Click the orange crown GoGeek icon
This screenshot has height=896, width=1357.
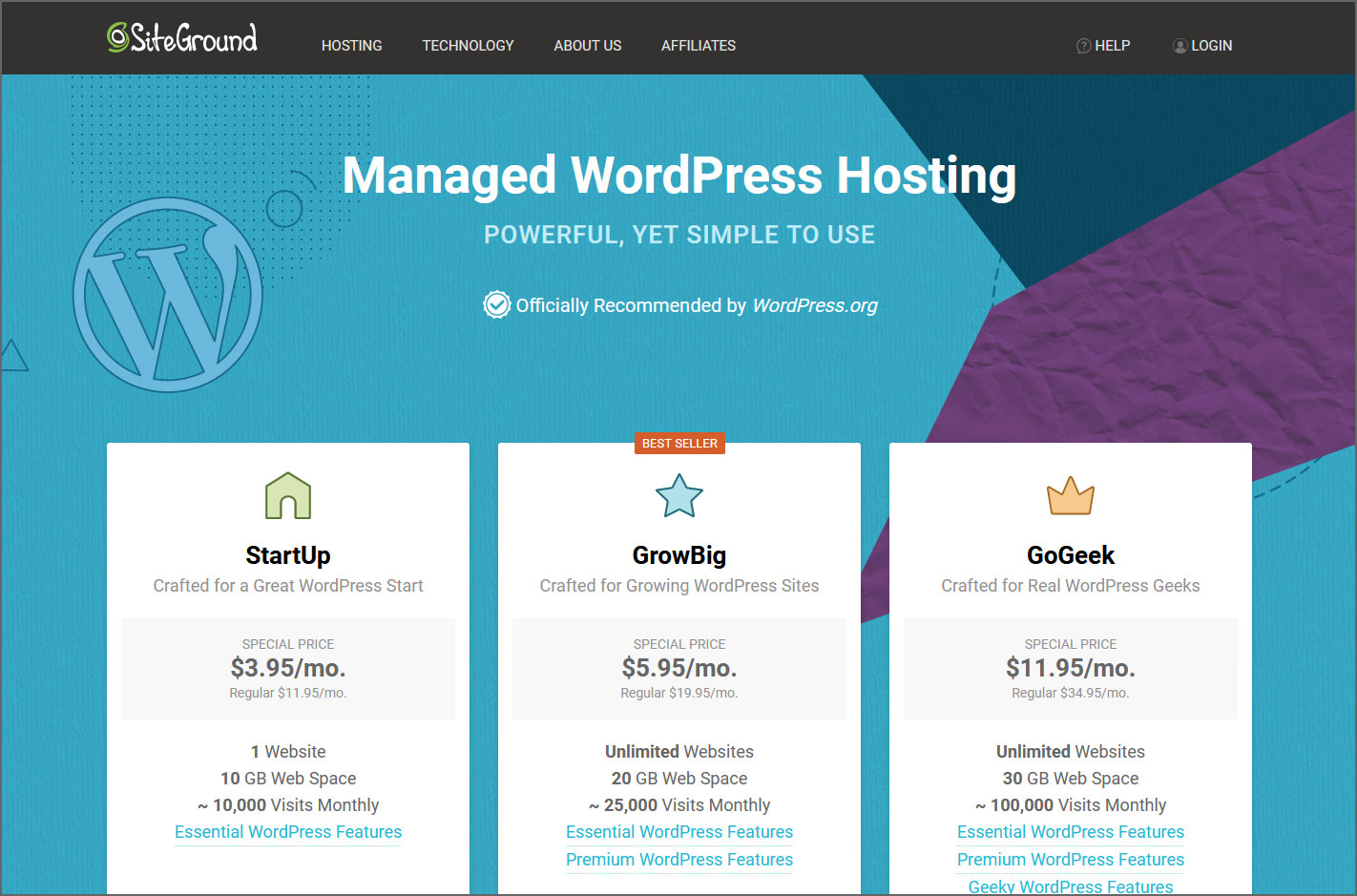point(1071,496)
